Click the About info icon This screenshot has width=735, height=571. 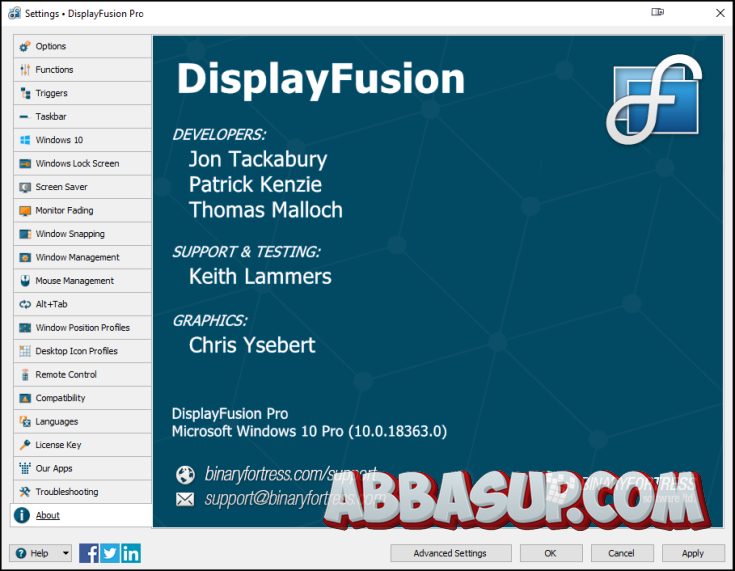pyautogui.click(x=22, y=515)
